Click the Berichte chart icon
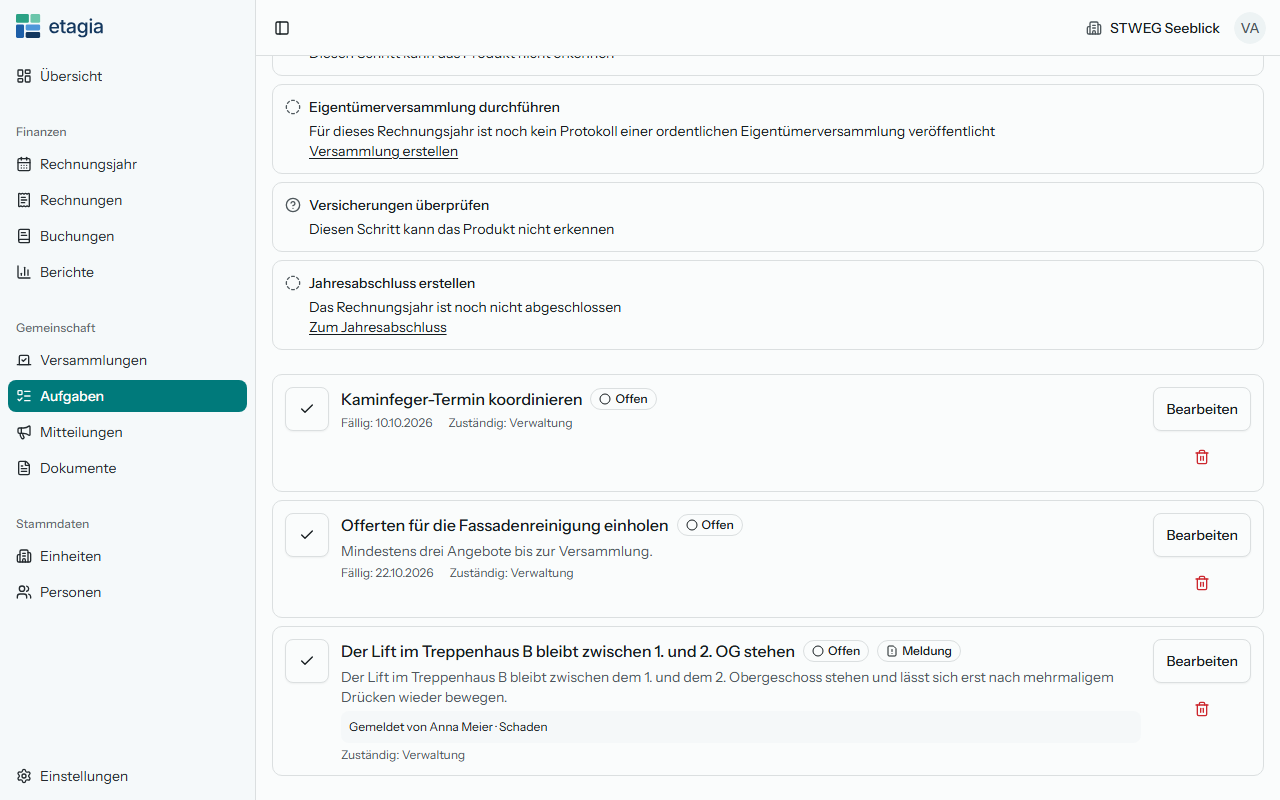 click(24, 272)
